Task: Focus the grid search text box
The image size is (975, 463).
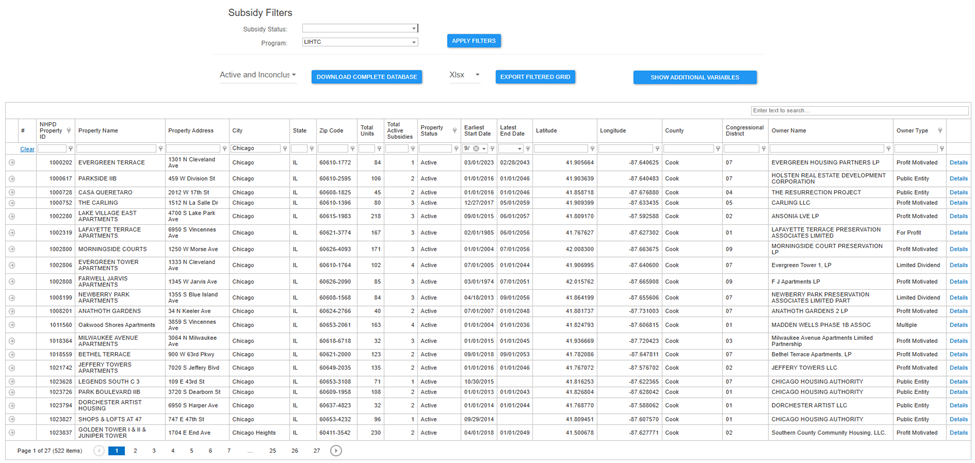Action: (860, 111)
